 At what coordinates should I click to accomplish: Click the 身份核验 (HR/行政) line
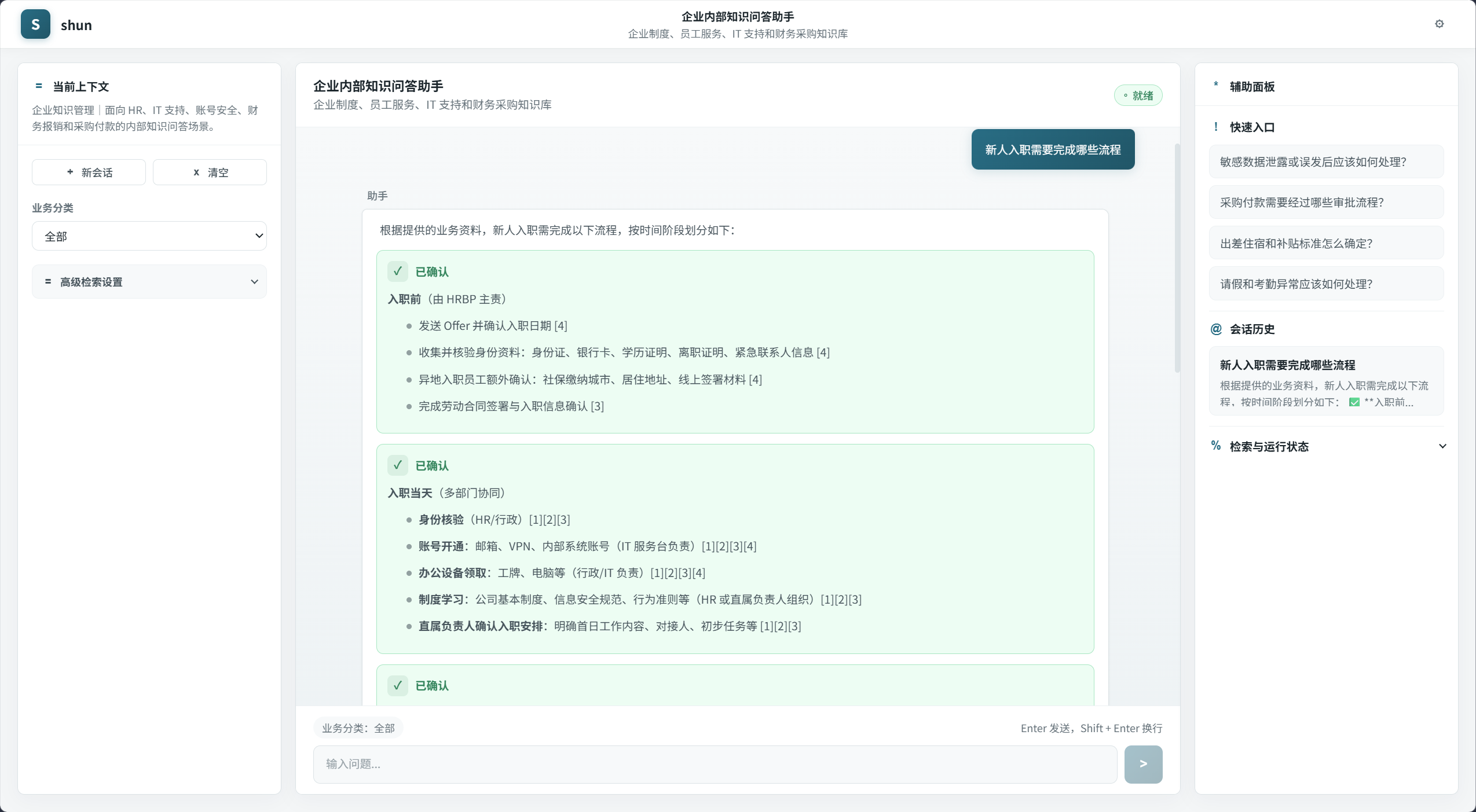coord(494,520)
